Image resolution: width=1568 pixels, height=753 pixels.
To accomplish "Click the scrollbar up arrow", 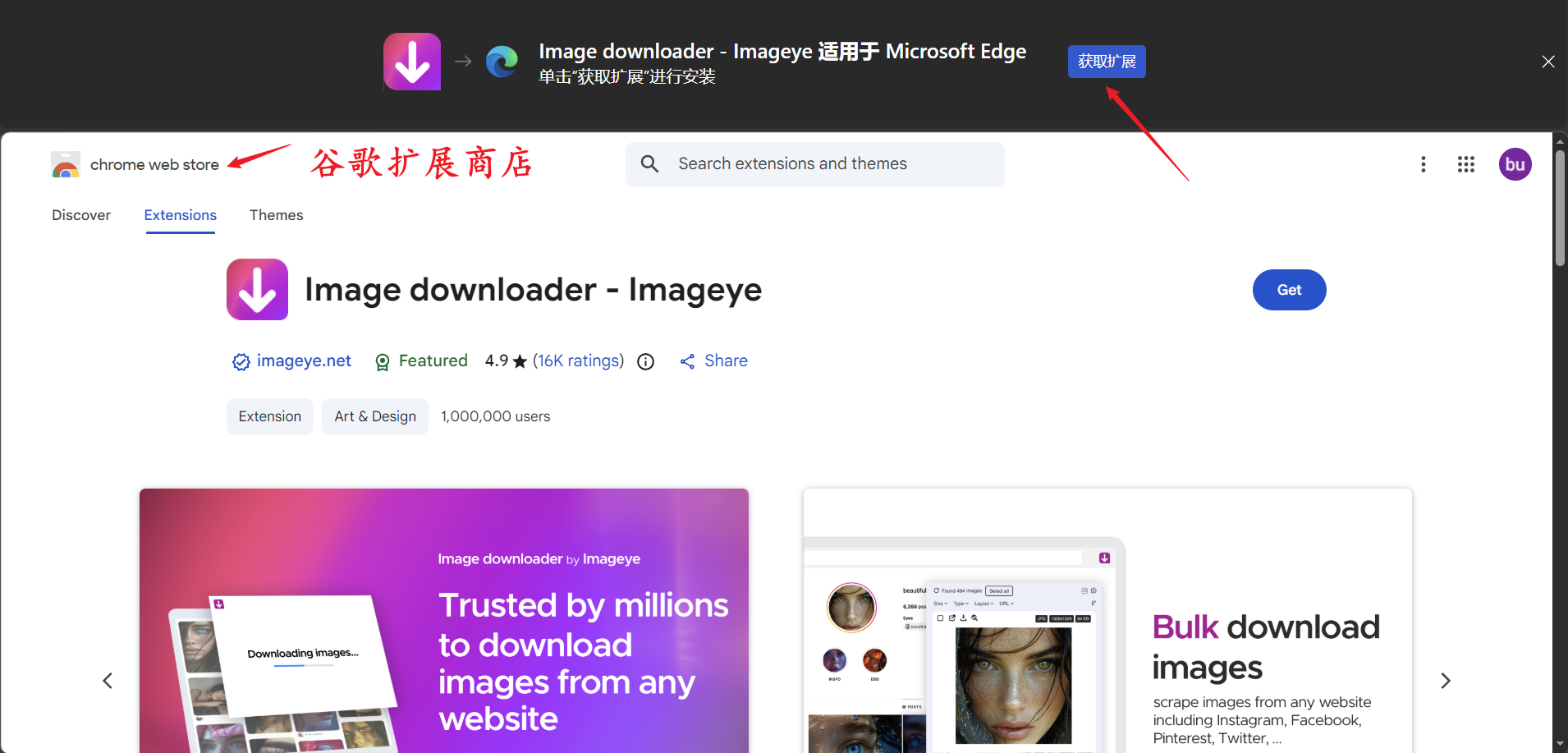I will coord(1560,140).
